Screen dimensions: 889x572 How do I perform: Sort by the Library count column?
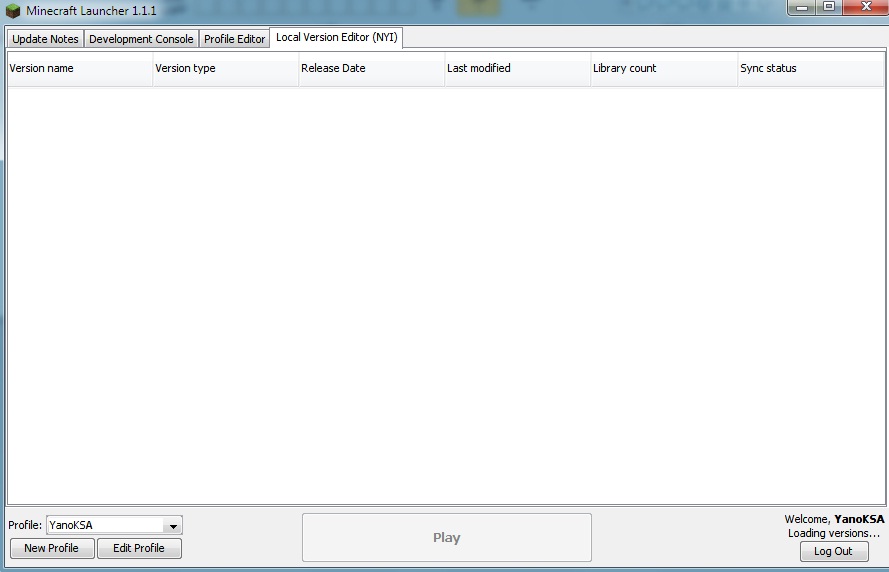click(x=664, y=69)
